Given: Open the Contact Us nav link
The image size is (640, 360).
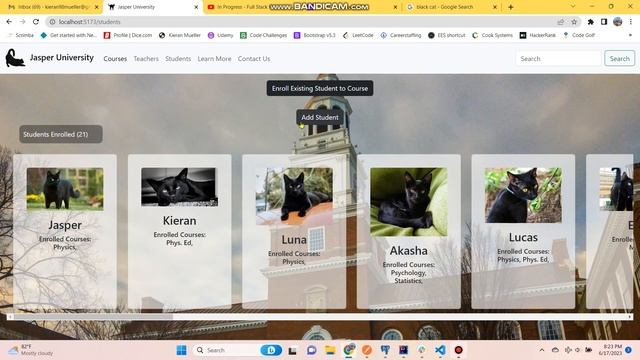Looking at the screenshot, I should coord(254,59).
